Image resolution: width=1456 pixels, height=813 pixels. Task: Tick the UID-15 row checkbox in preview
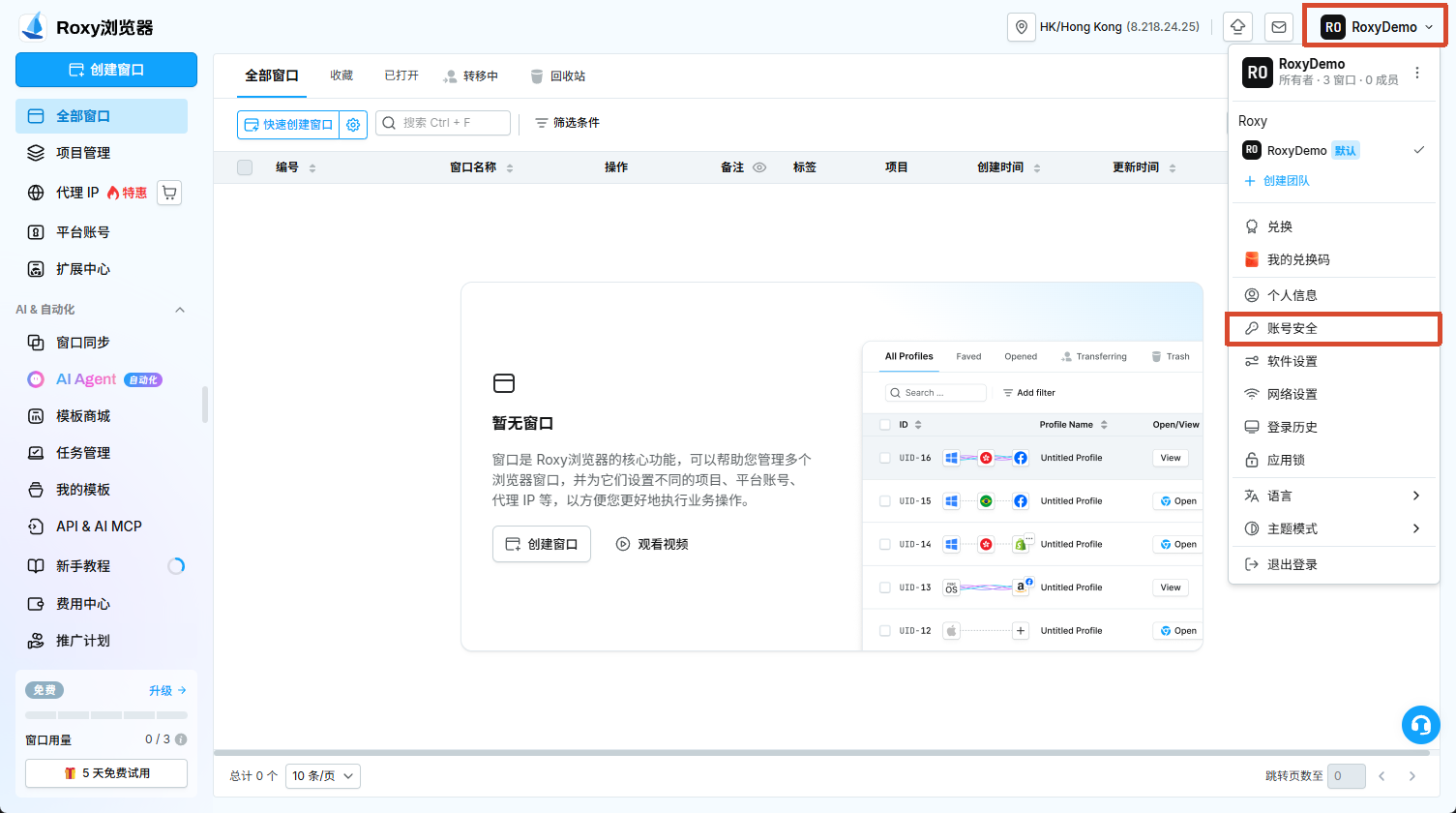[x=884, y=501]
